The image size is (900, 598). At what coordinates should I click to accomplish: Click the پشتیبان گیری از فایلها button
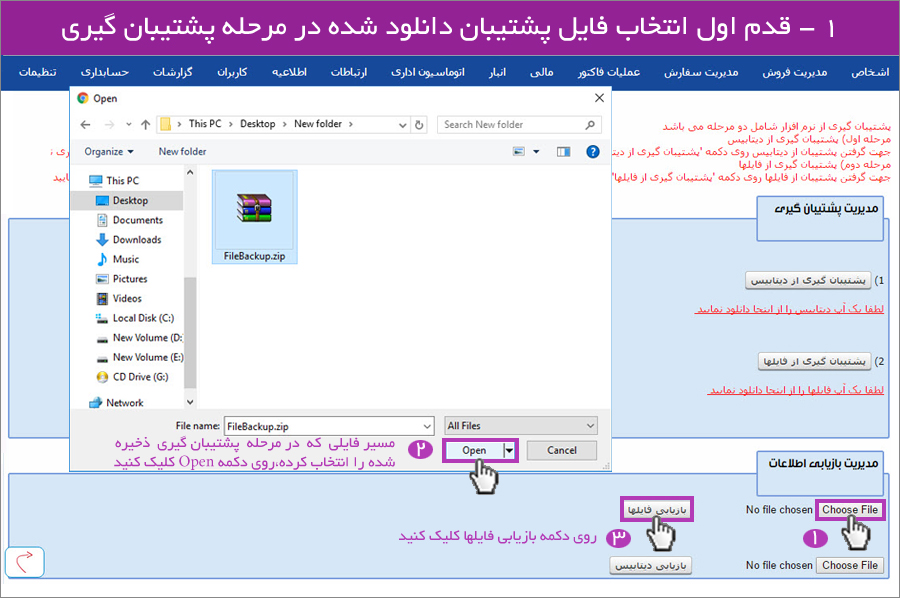coord(814,361)
